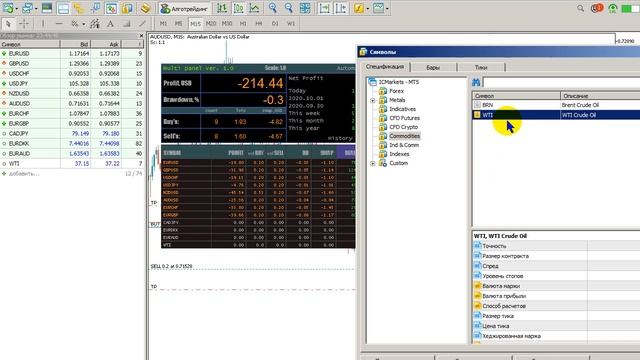This screenshot has height=360, width=640.
Task: Select the CFD Futures folder
Action: tap(404, 118)
